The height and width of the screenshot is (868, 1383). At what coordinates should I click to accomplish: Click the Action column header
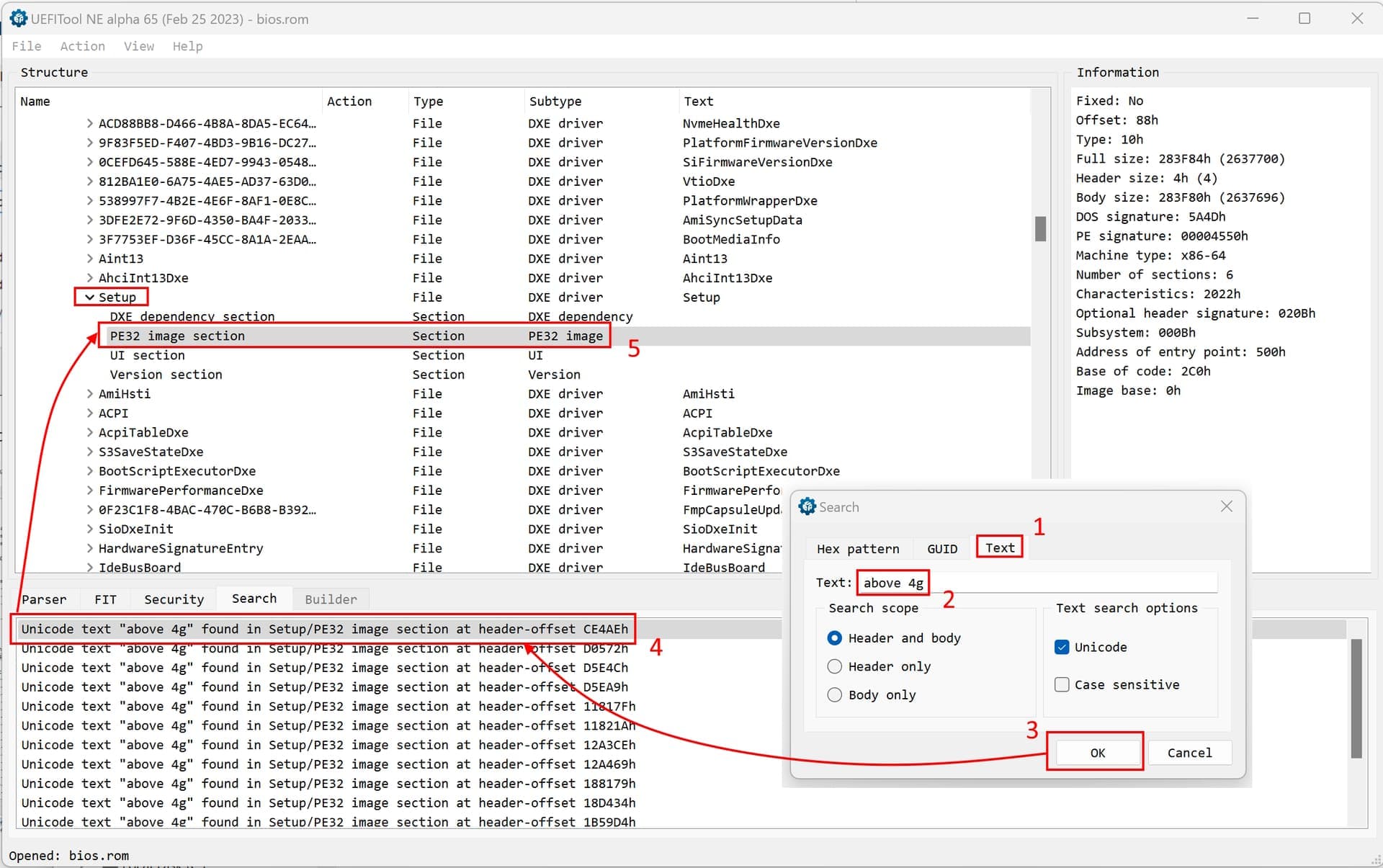(364, 102)
